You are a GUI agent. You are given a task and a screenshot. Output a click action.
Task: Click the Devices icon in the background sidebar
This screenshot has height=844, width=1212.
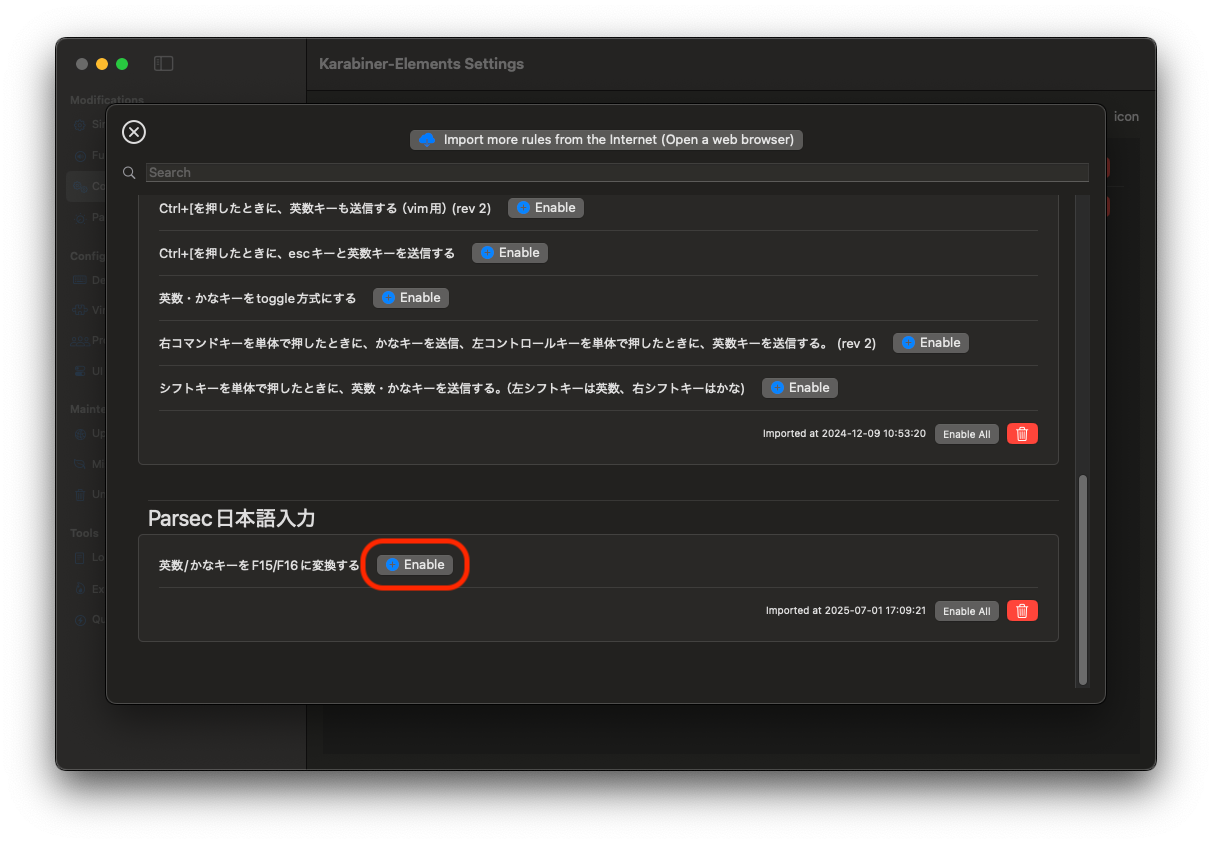tap(80, 280)
